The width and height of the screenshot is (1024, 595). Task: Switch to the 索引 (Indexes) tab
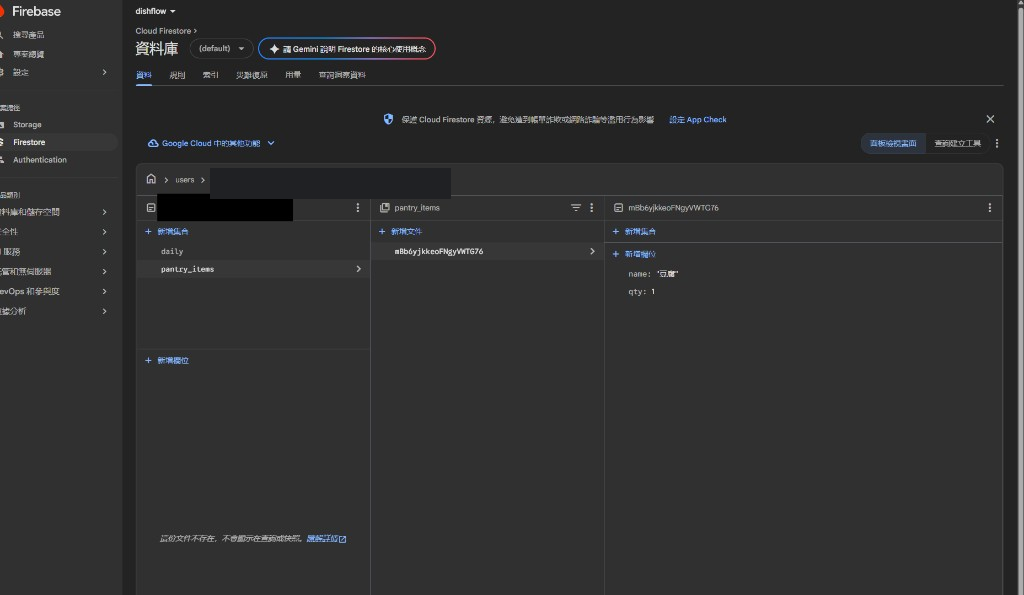[x=210, y=75]
